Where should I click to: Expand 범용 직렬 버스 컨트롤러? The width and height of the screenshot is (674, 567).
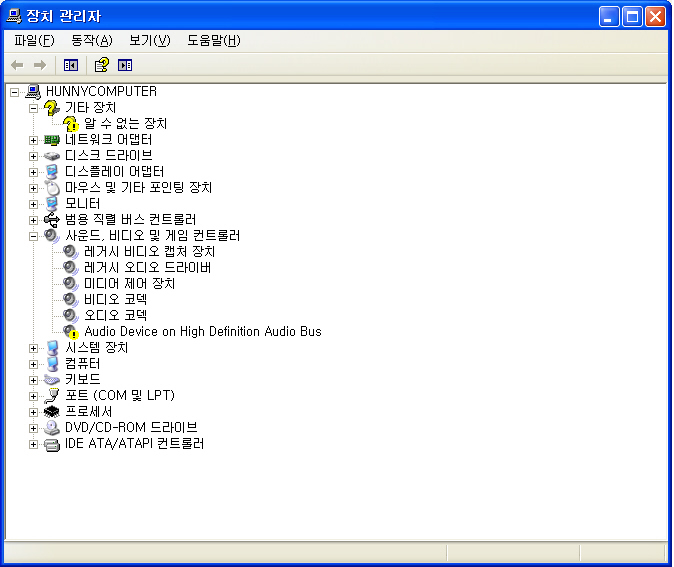tap(33, 221)
